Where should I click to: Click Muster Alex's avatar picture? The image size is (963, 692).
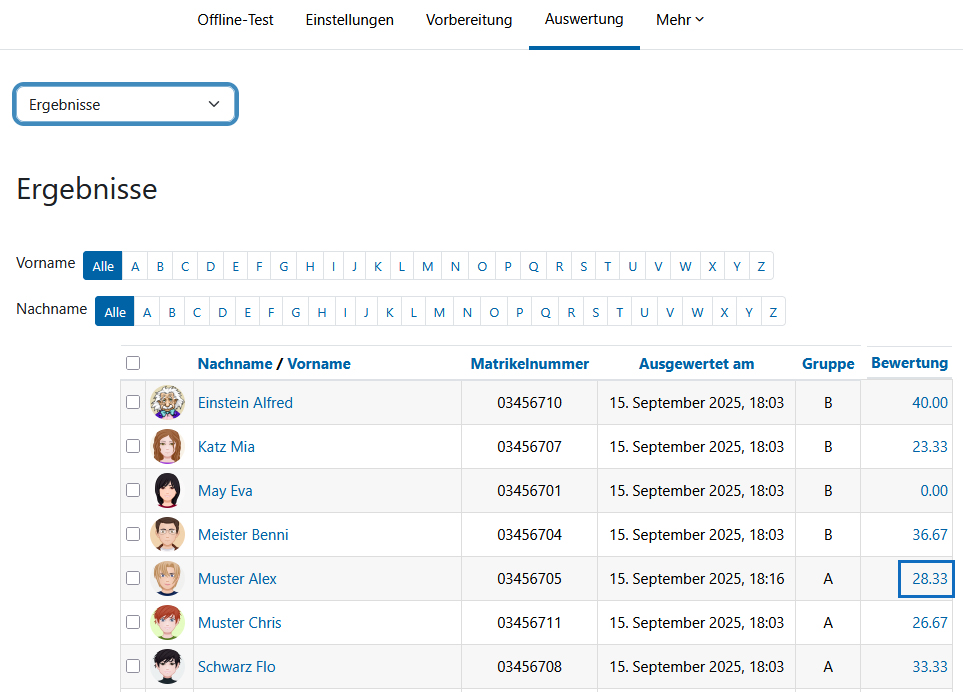[x=167, y=578]
